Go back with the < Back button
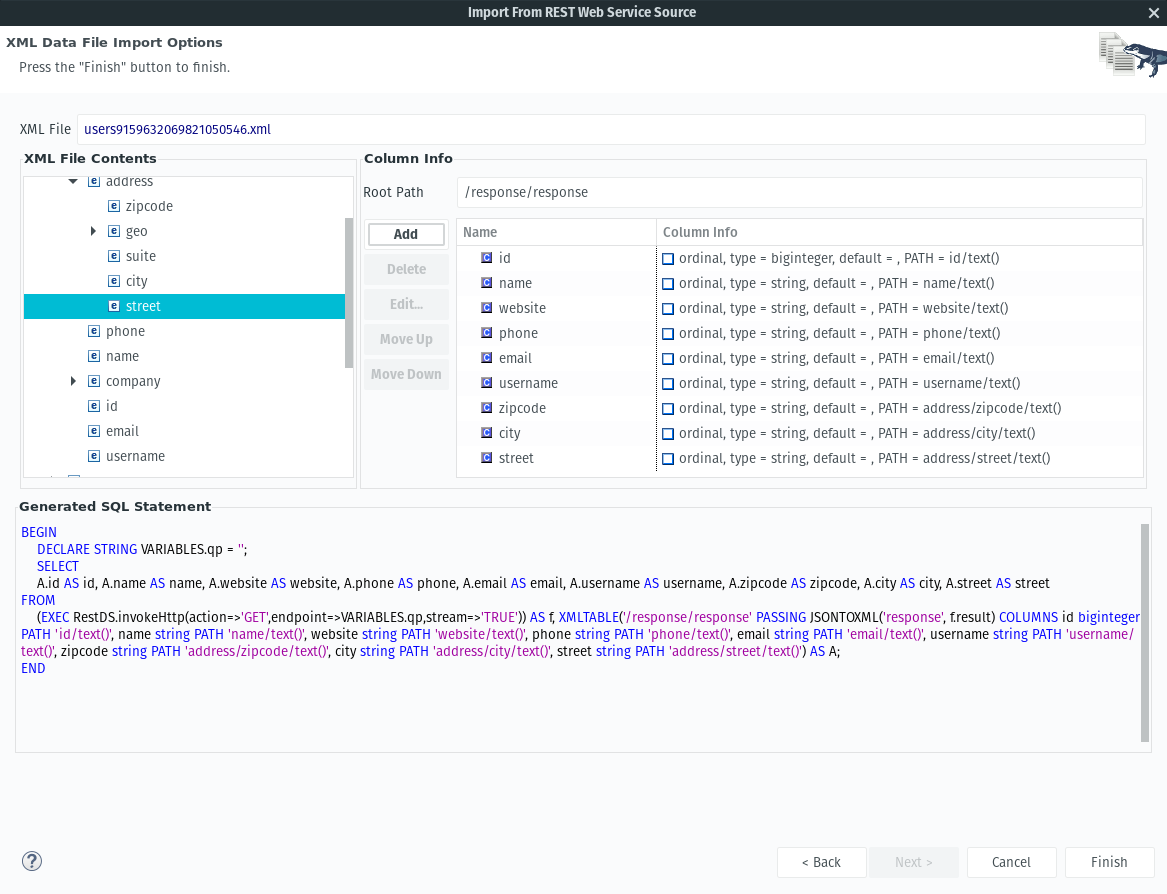Viewport: 1167px width, 894px height. 822,862
